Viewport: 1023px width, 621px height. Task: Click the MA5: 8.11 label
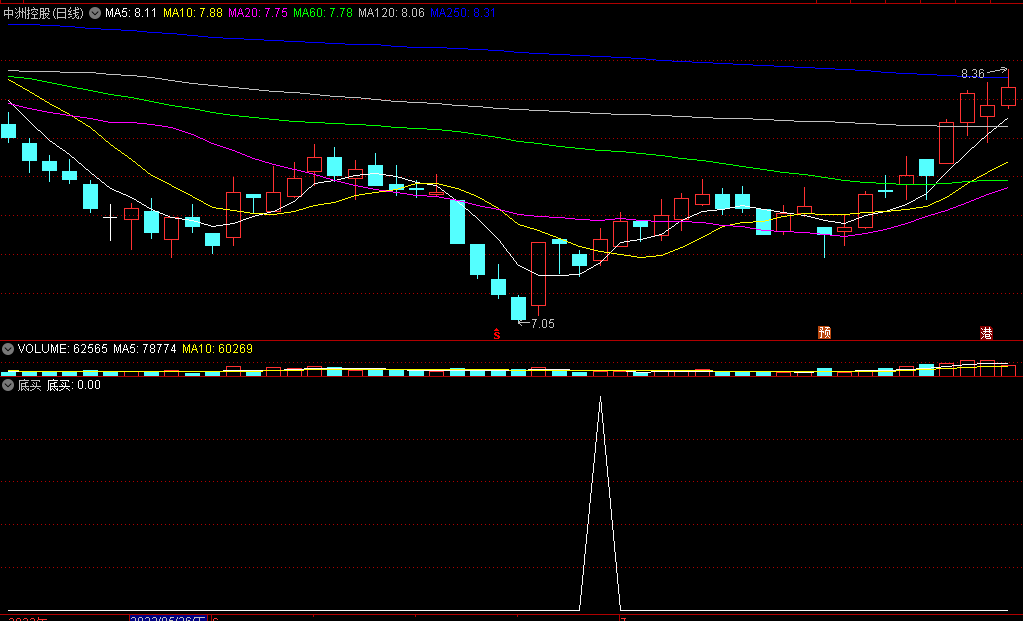130,12
